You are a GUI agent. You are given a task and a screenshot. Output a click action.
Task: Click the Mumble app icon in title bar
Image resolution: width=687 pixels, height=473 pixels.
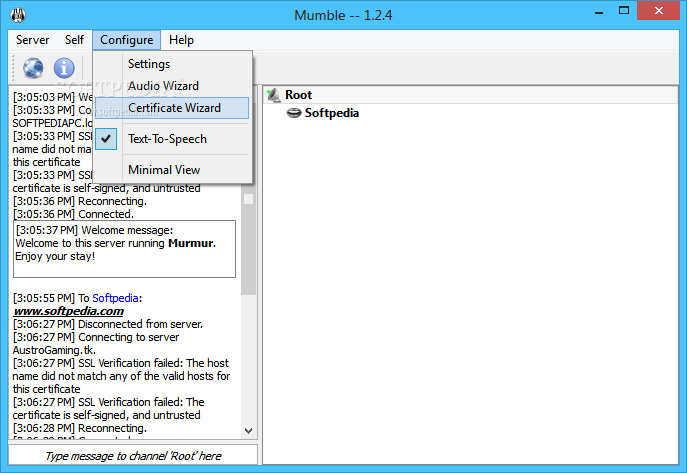click(x=18, y=15)
